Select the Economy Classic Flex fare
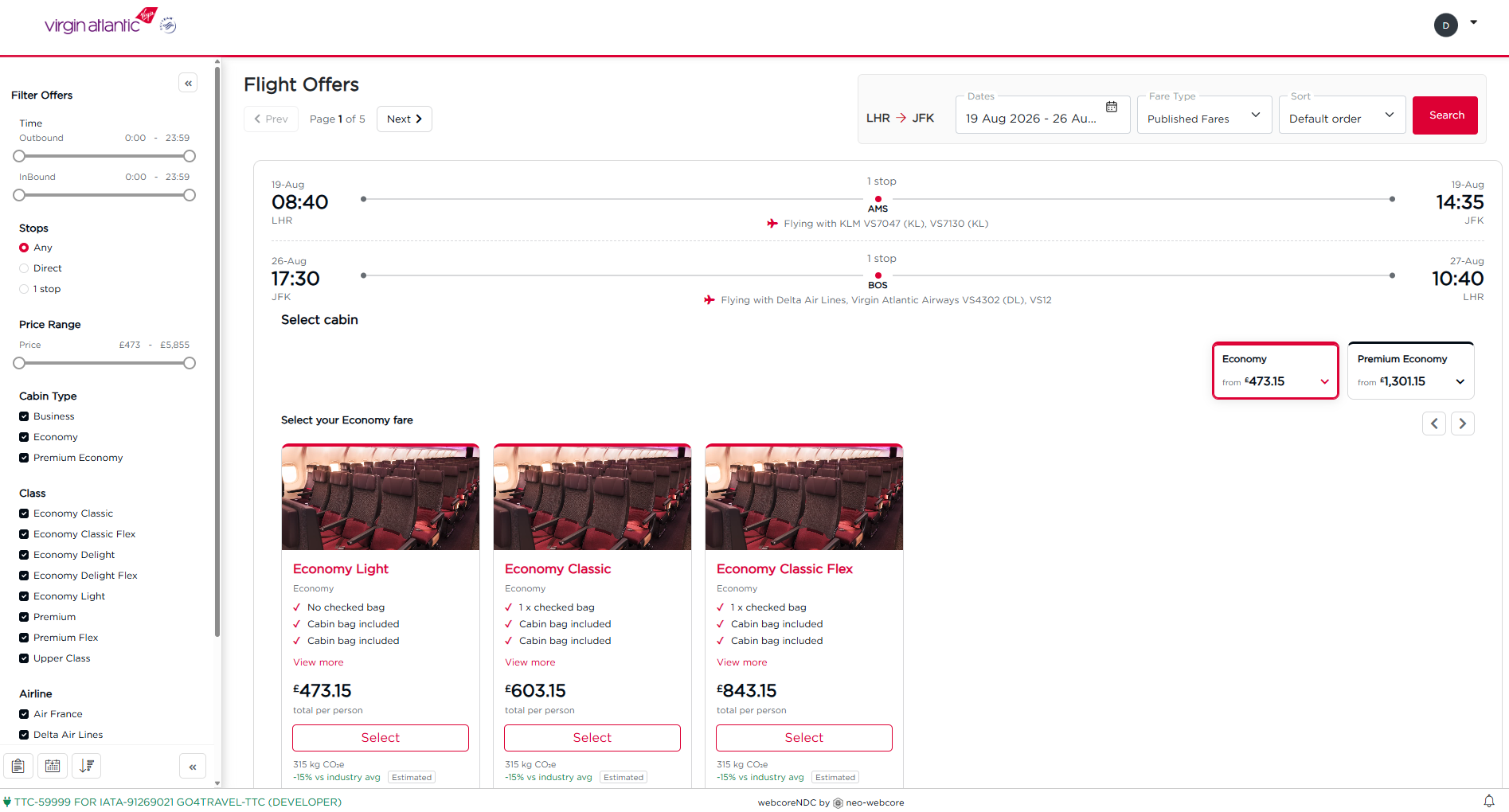Image resolution: width=1509 pixels, height=812 pixels. [x=804, y=738]
